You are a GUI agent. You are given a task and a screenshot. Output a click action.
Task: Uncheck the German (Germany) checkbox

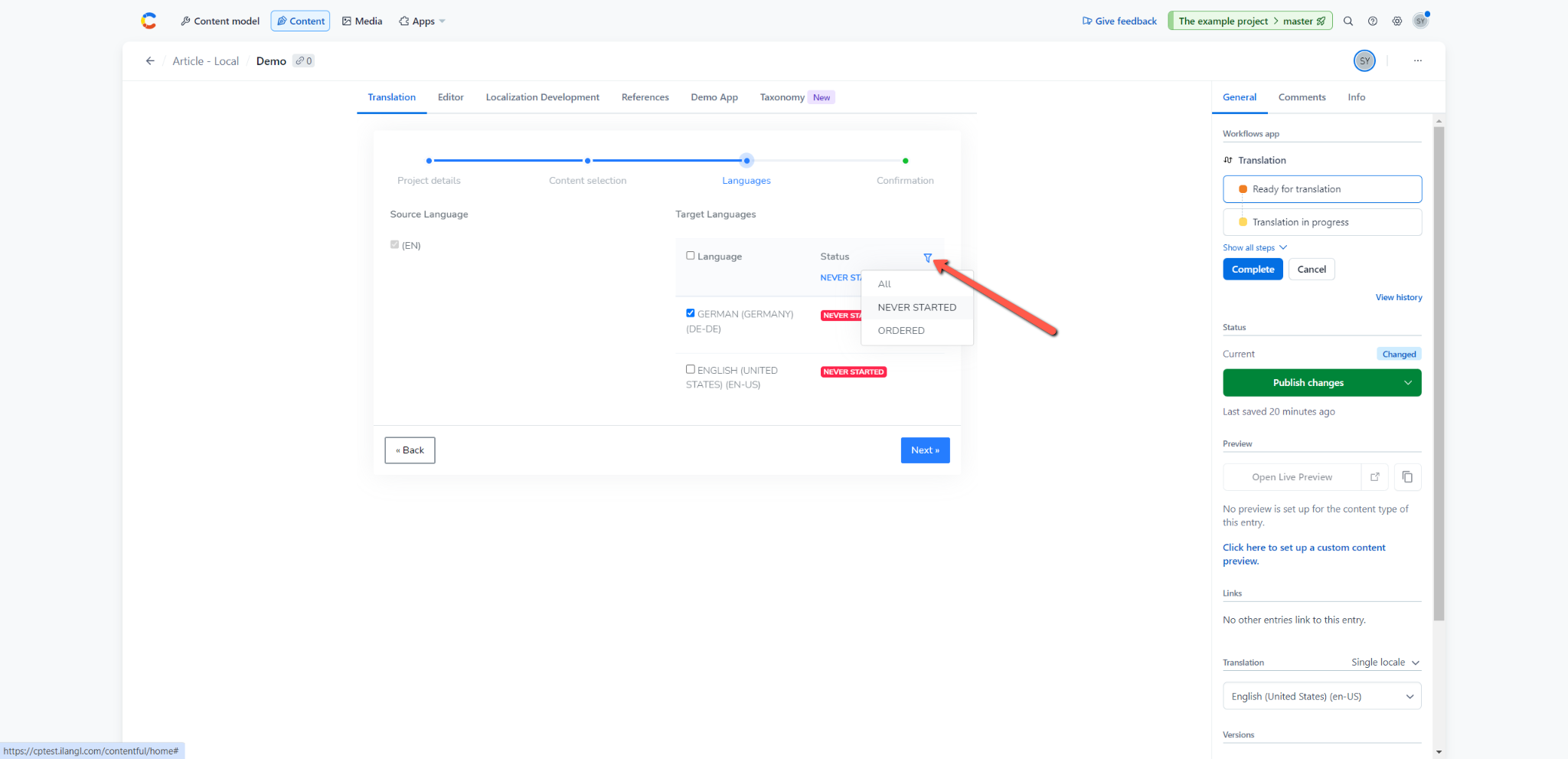click(691, 313)
